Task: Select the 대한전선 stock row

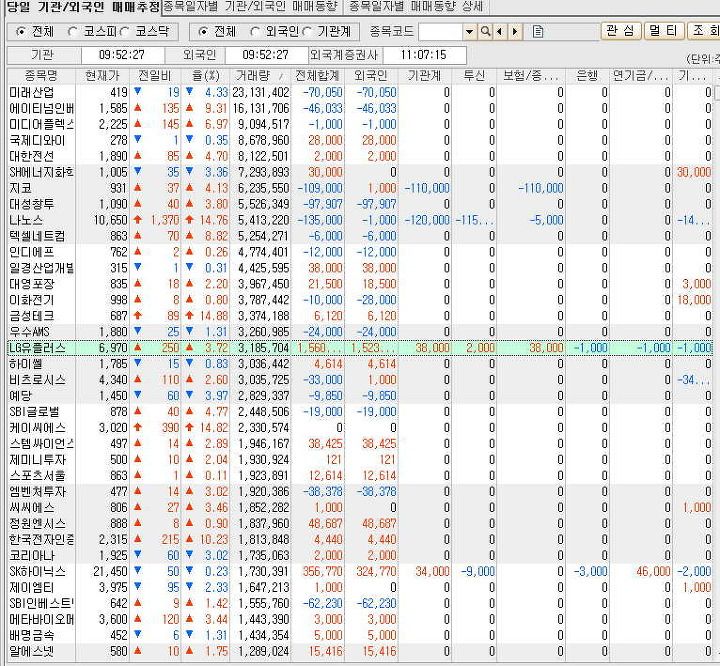Action: [360, 156]
